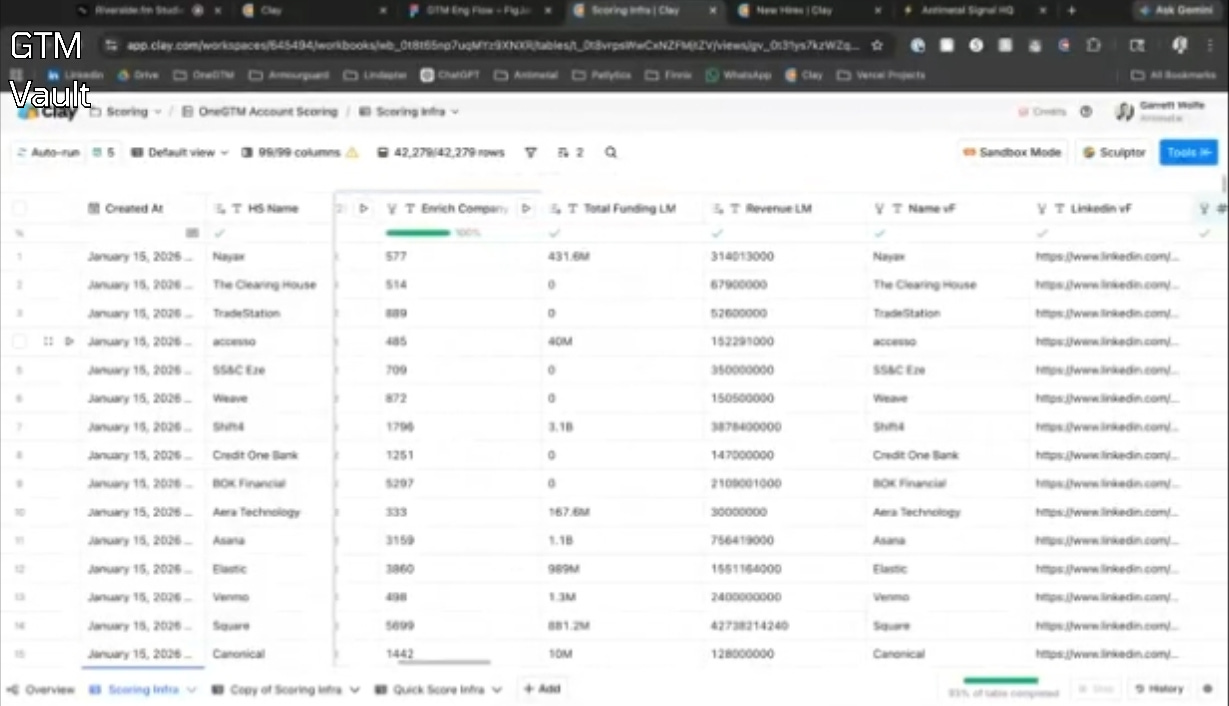
Task: Click the help question mark icon
Action: click(x=1086, y=112)
